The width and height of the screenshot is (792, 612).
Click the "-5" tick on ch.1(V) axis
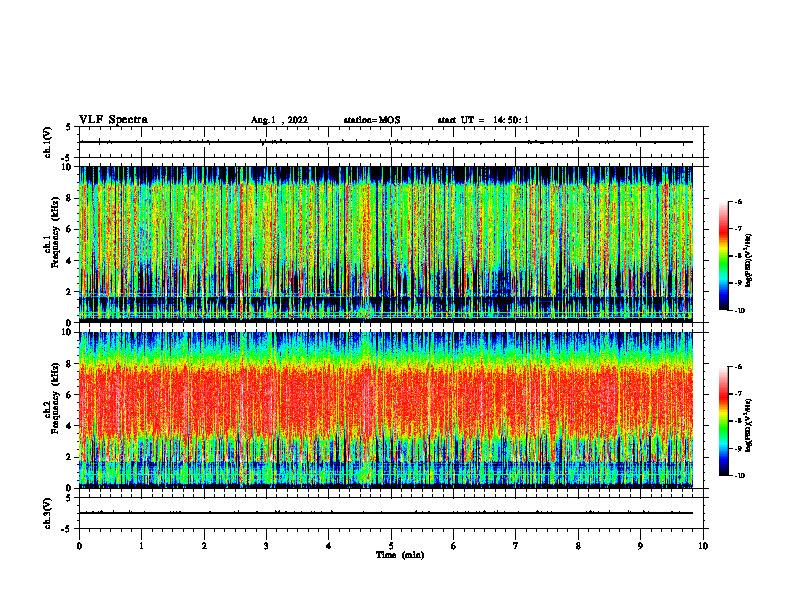(65, 158)
